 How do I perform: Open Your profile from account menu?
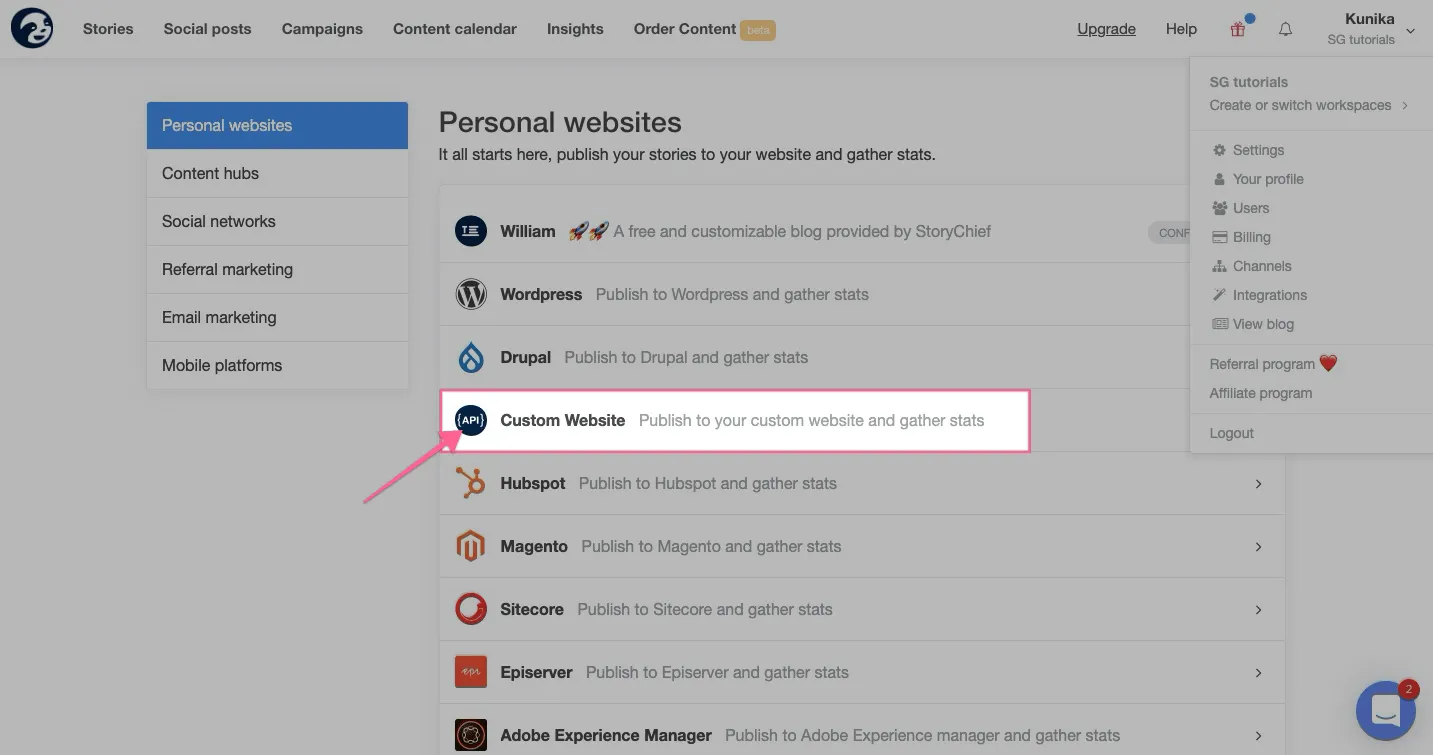[1268, 179]
